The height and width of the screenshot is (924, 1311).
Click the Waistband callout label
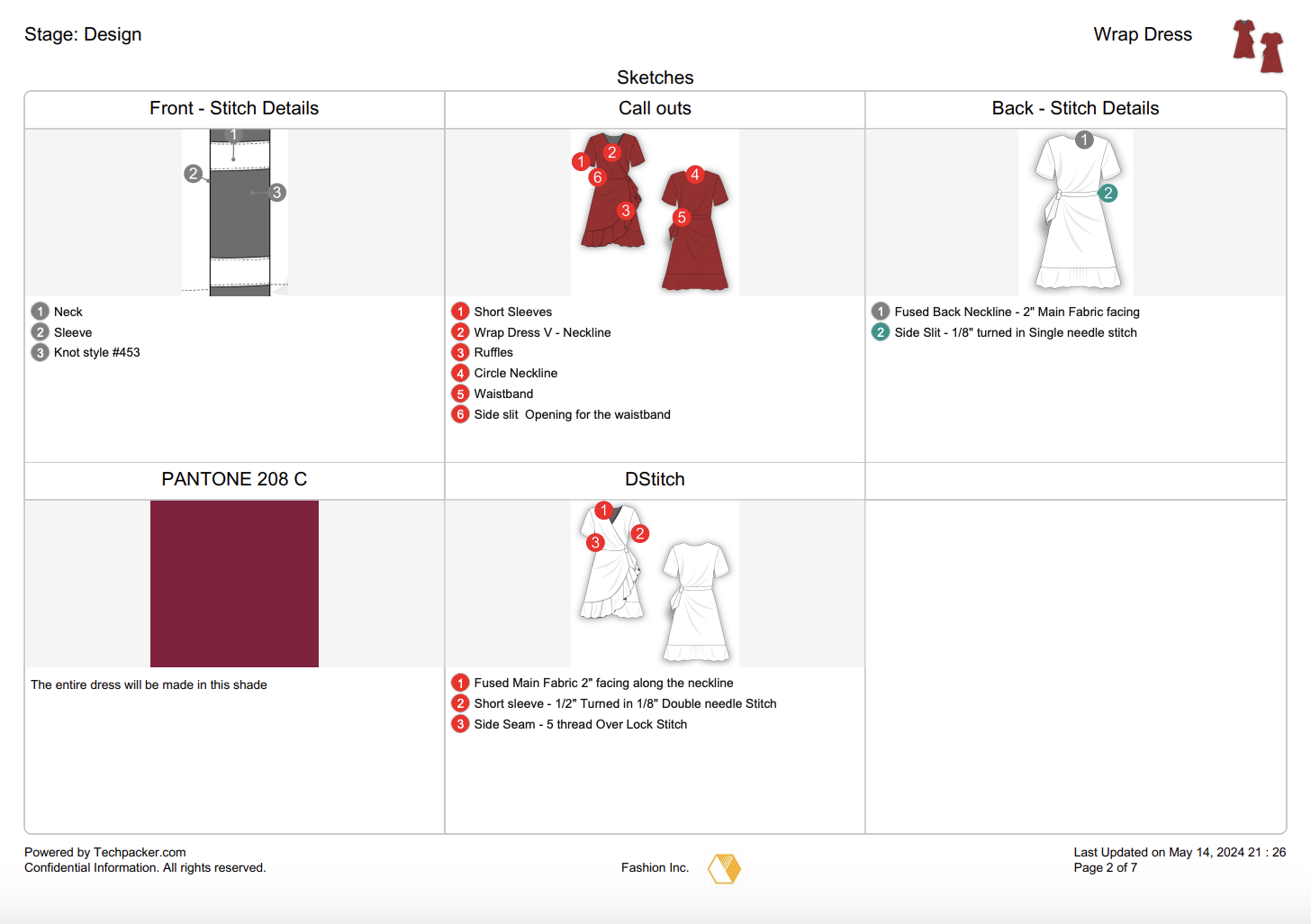(x=503, y=394)
